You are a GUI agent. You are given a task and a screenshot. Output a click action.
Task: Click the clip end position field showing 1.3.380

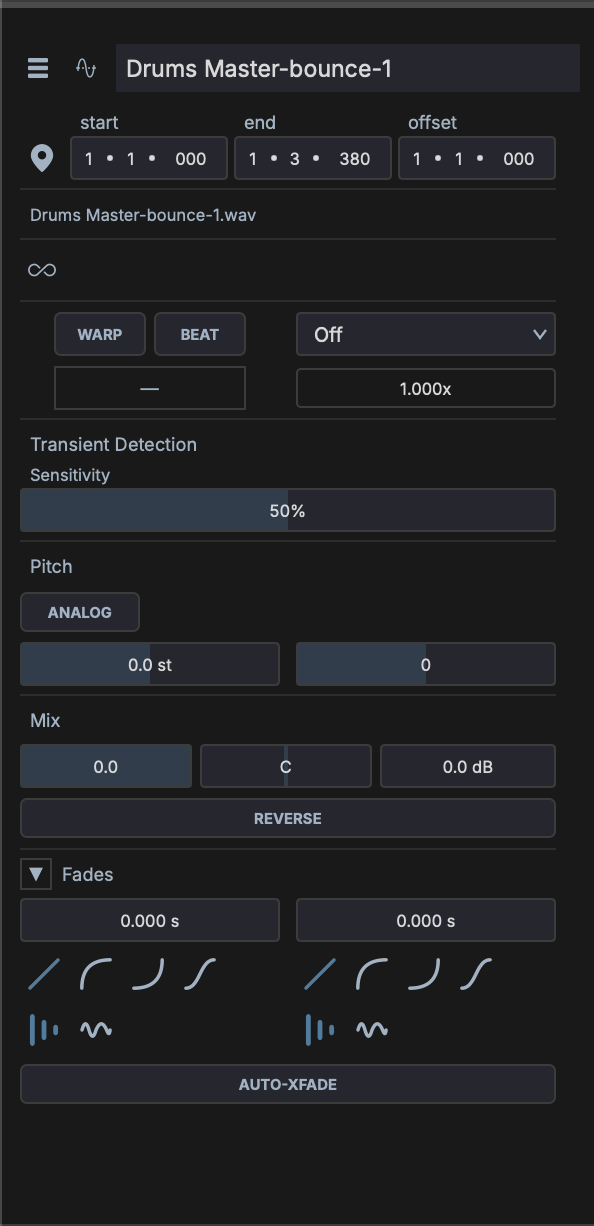click(312, 158)
